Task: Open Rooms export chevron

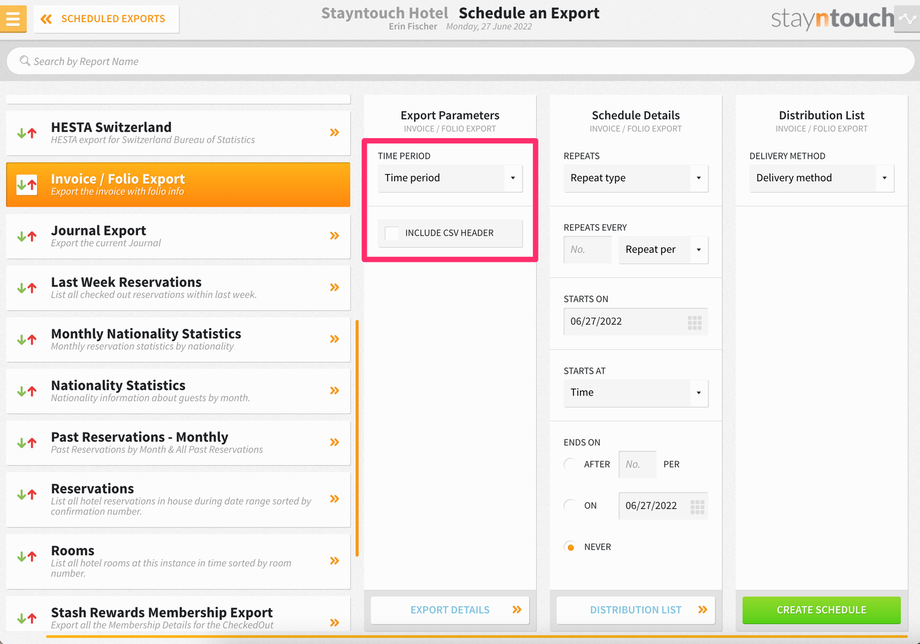Action: click(334, 561)
